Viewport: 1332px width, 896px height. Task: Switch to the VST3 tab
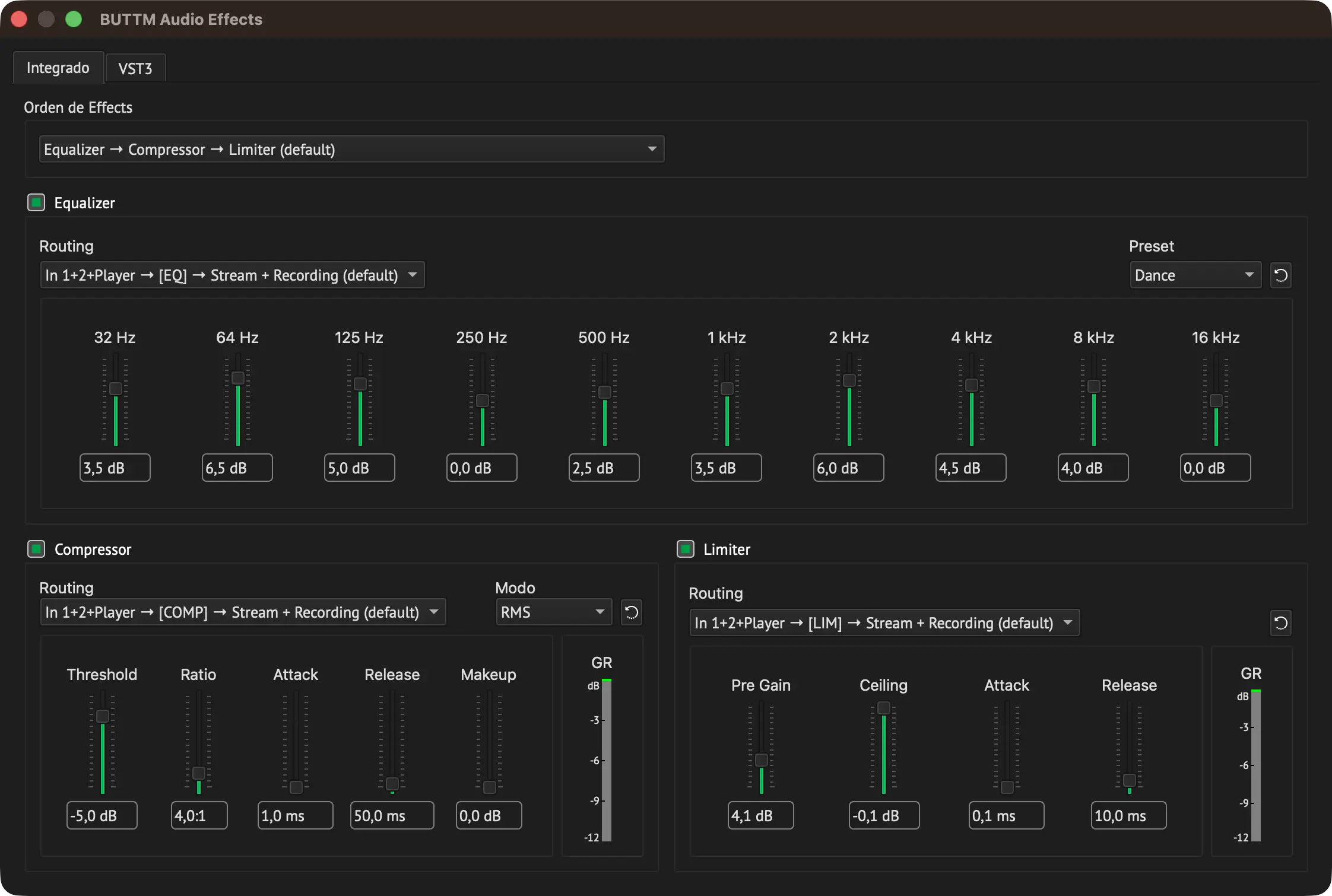coord(135,68)
